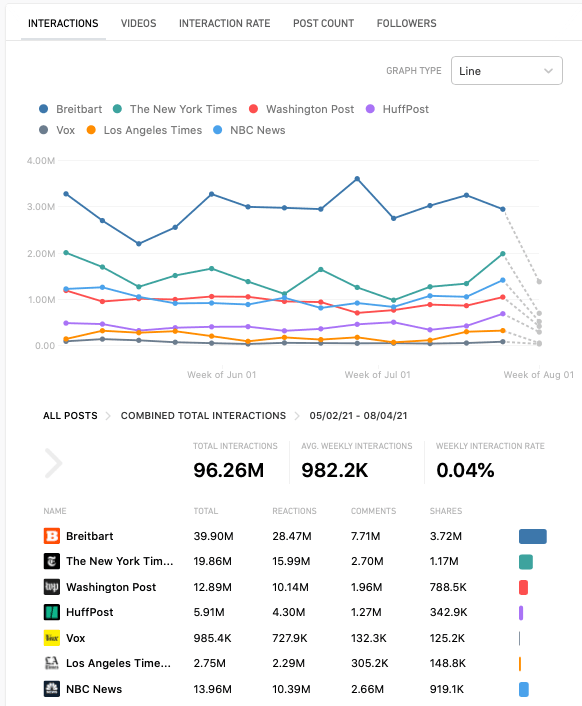The height and width of the screenshot is (706, 582).
Task: Switch to the VIDEOS tab
Action: pyautogui.click(x=139, y=23)
